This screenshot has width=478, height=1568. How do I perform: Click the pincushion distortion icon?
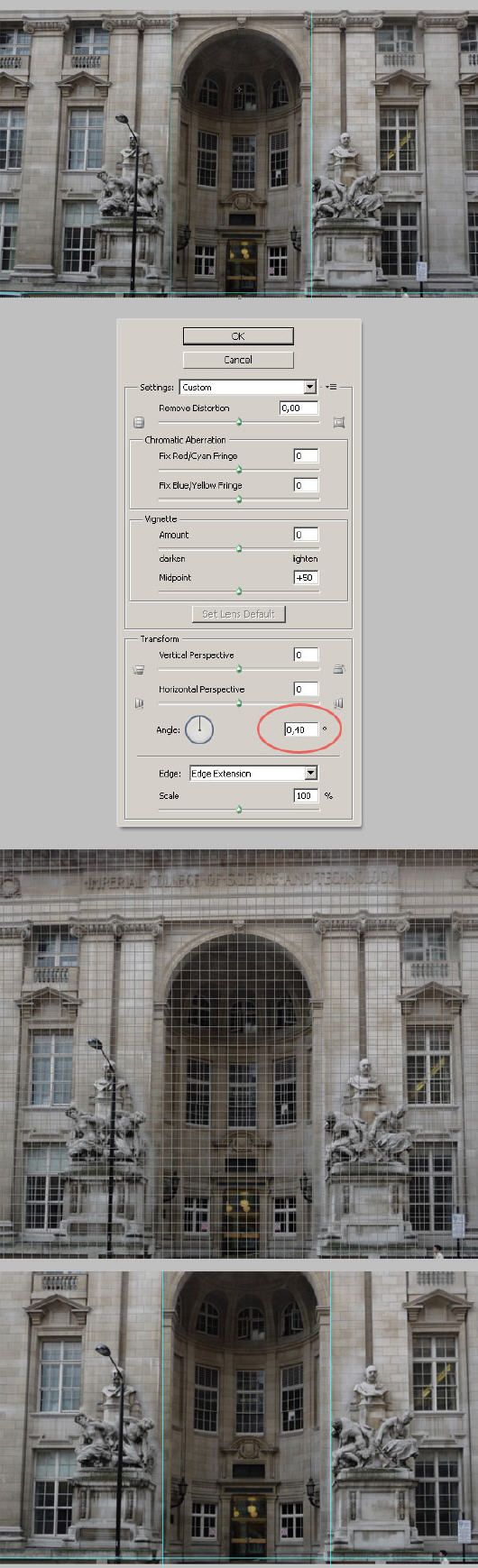pyautogui.click(x=339, y=422)
